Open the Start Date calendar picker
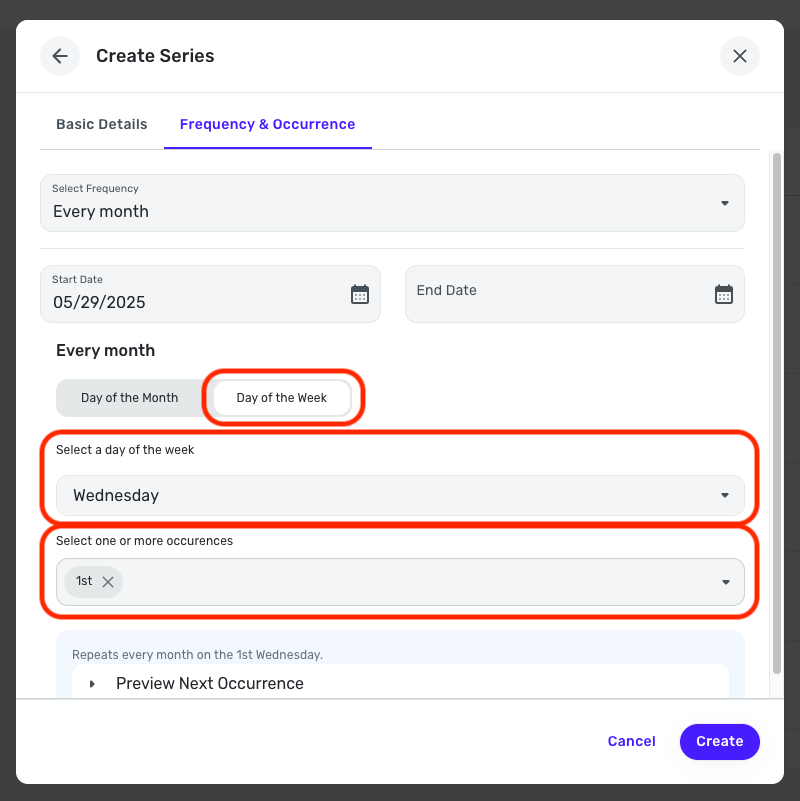Image resolution: width=800 pixels, height=801 pixels. pyautogui.click(x=360, y=294)
